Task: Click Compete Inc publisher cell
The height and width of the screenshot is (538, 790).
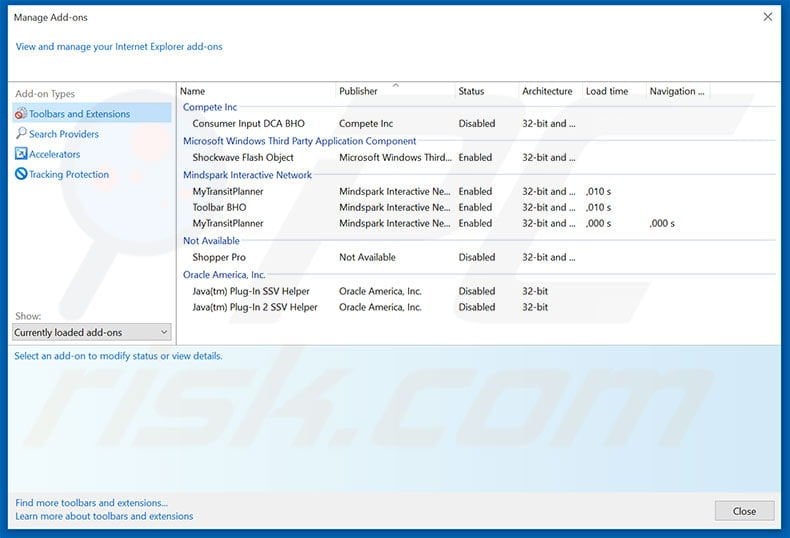Action: coord(366,123)
